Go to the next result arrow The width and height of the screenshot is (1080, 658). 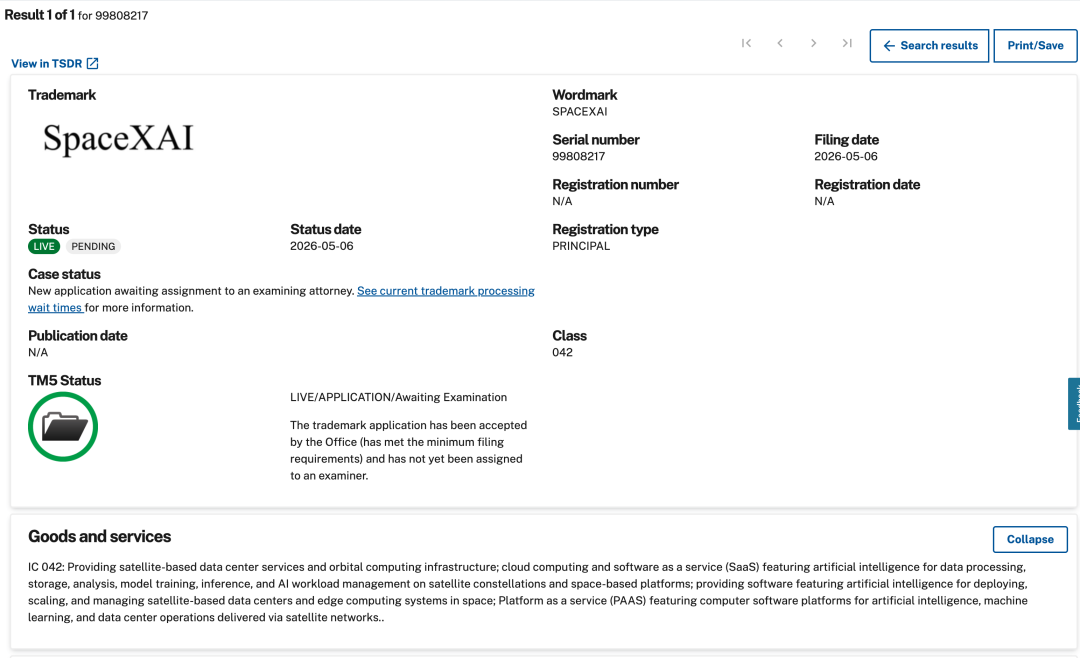813,43
